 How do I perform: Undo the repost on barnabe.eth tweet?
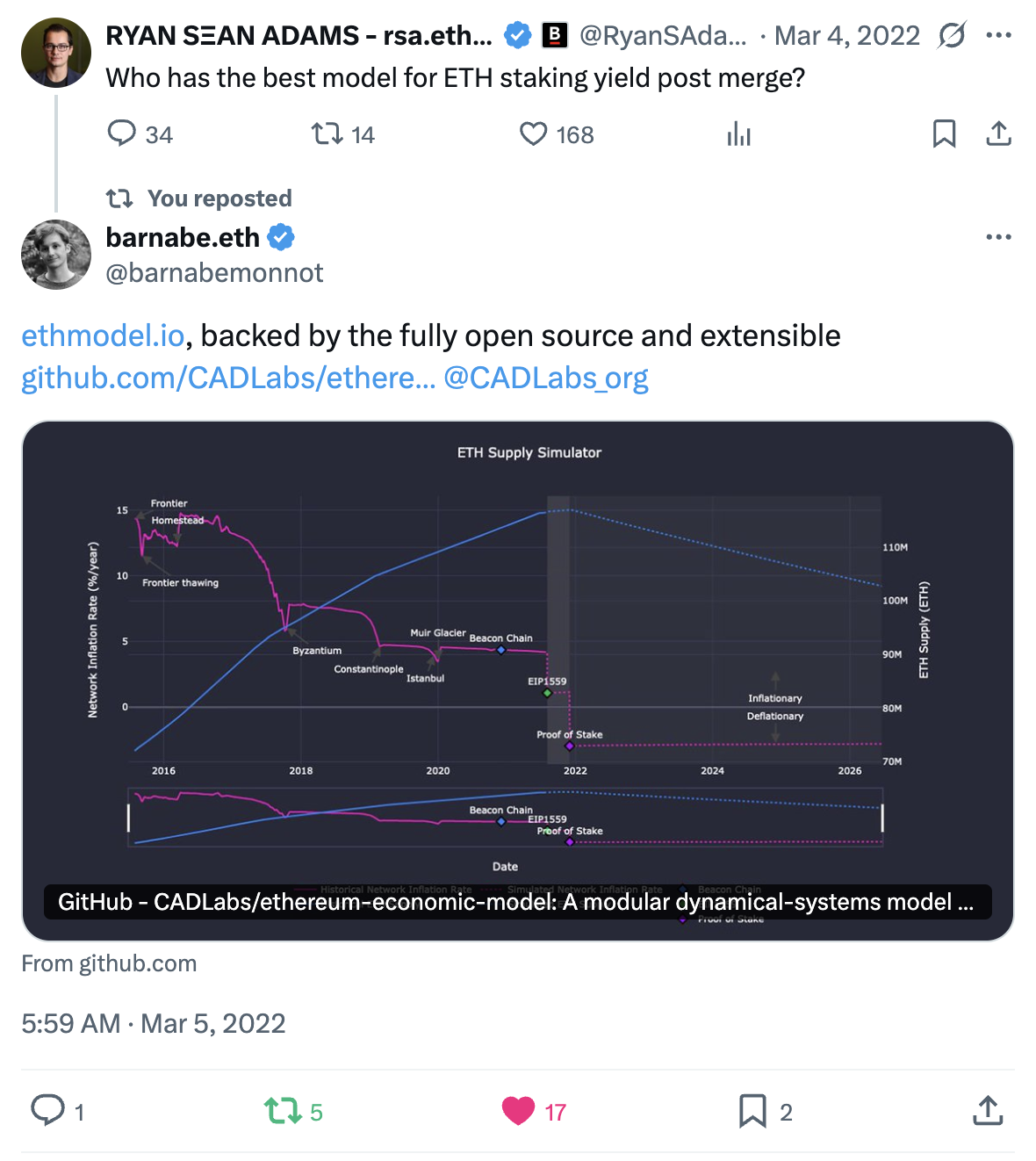tap(283, 1111)
